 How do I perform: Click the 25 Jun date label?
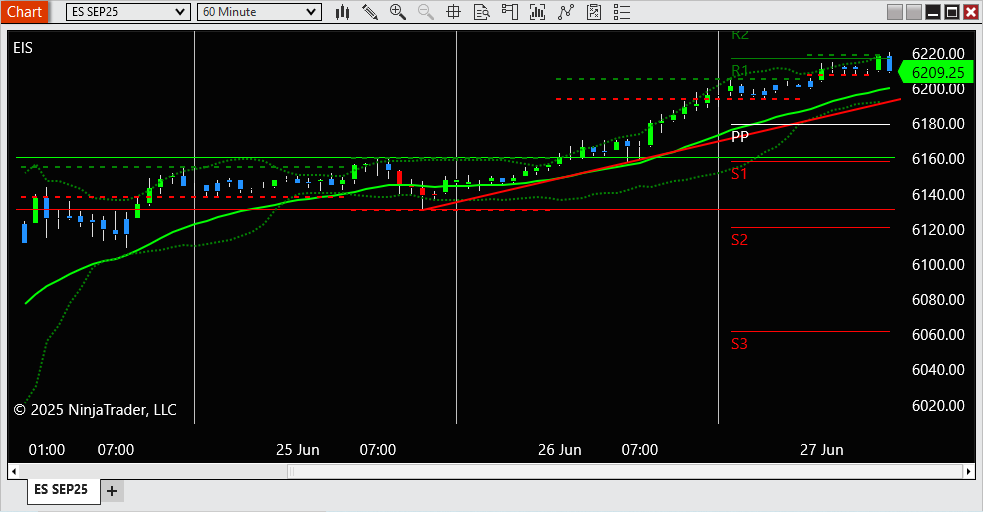pyautogui.click(x=298, y=450)
